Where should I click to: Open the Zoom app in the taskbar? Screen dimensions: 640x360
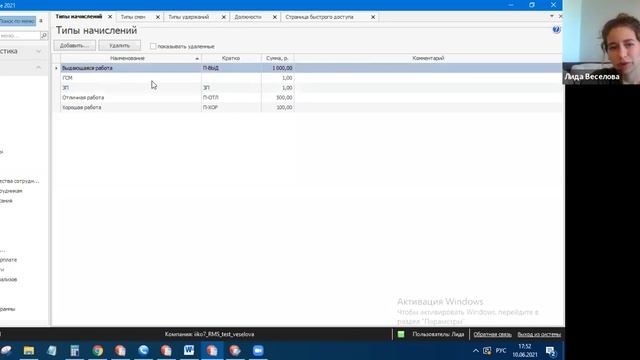pyautogui.click(x=258, y=351)
